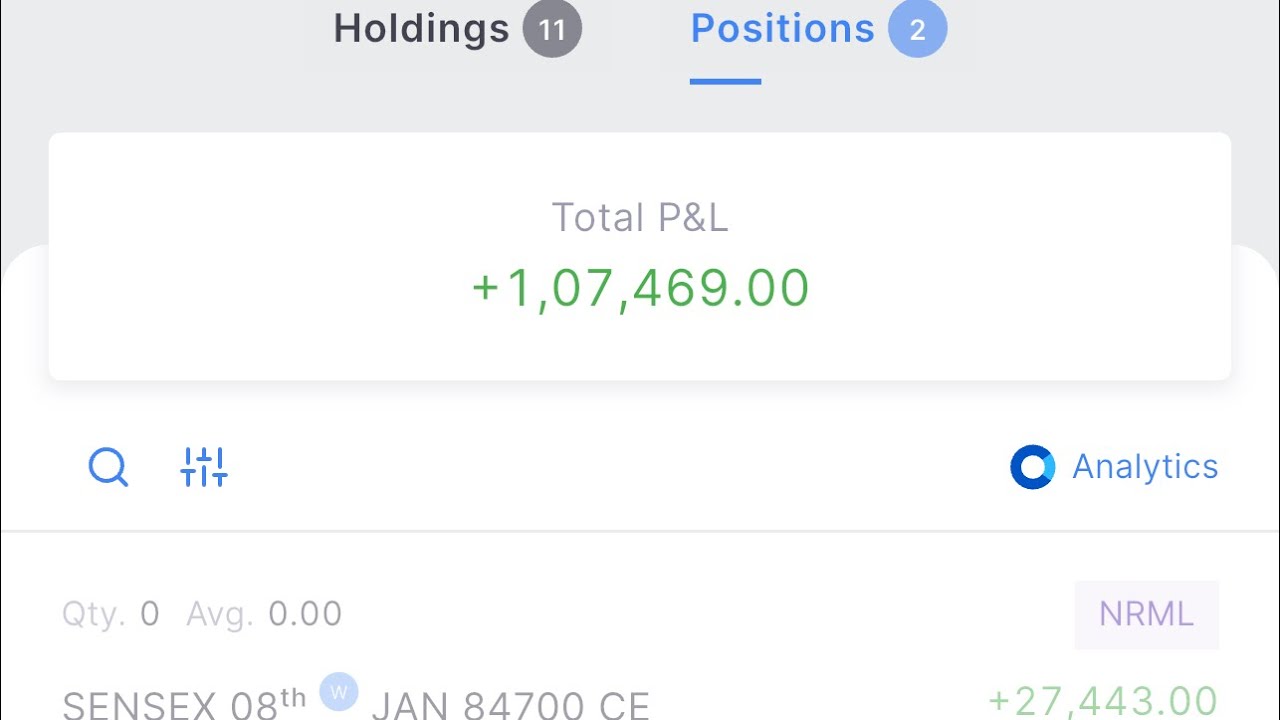Tap the Avg. 0.00 average price
This screenshot has width=1280, height=720.
click(x=264, y=614)
